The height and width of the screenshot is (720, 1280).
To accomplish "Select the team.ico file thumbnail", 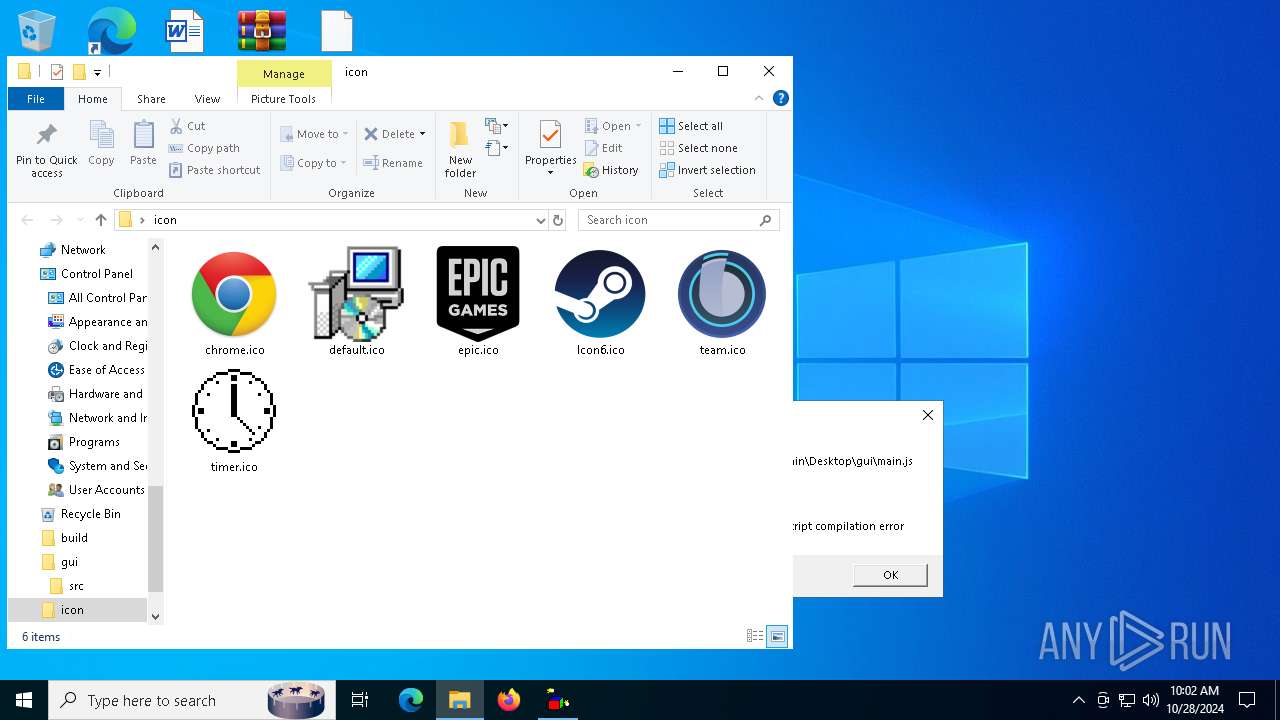I will click(722, 301).
